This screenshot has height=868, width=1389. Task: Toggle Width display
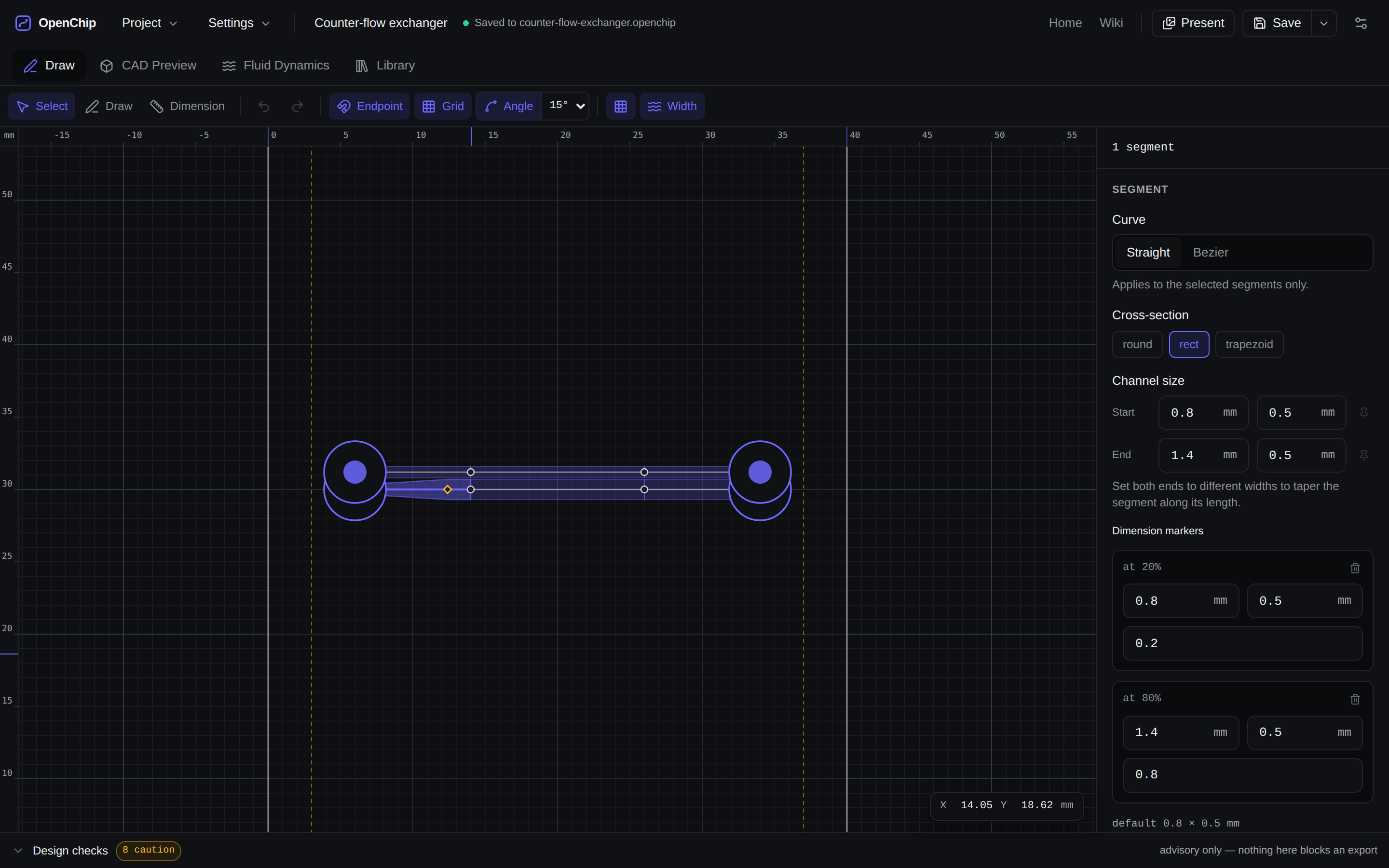[672, 106]
